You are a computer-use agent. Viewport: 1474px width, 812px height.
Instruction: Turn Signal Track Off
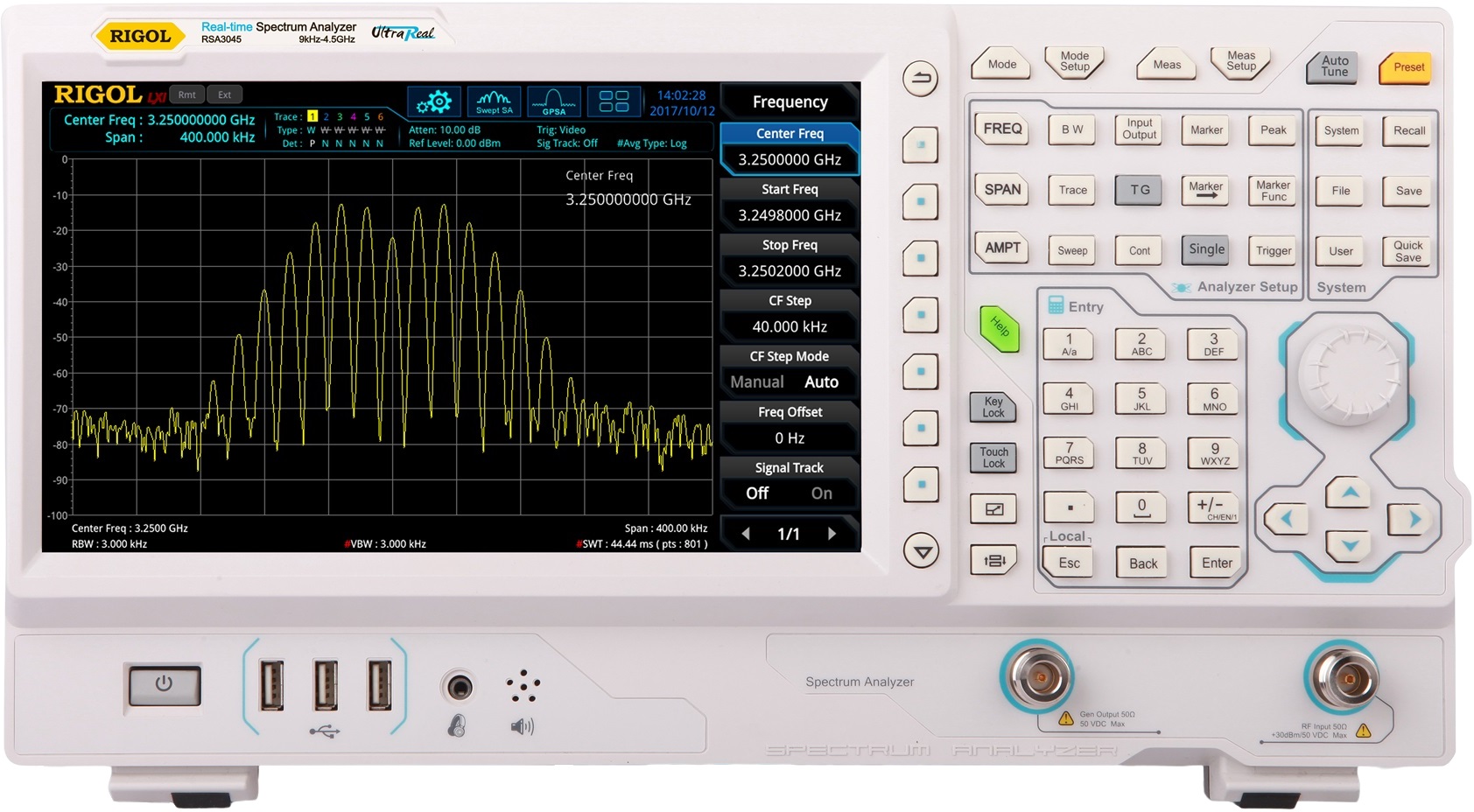pos(757,493)
